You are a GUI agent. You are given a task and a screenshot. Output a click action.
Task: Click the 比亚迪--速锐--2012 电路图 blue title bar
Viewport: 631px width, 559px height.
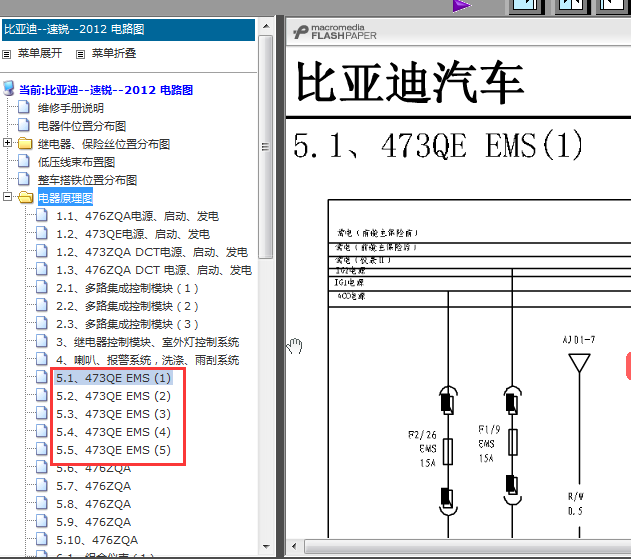(x=128, y=29)
